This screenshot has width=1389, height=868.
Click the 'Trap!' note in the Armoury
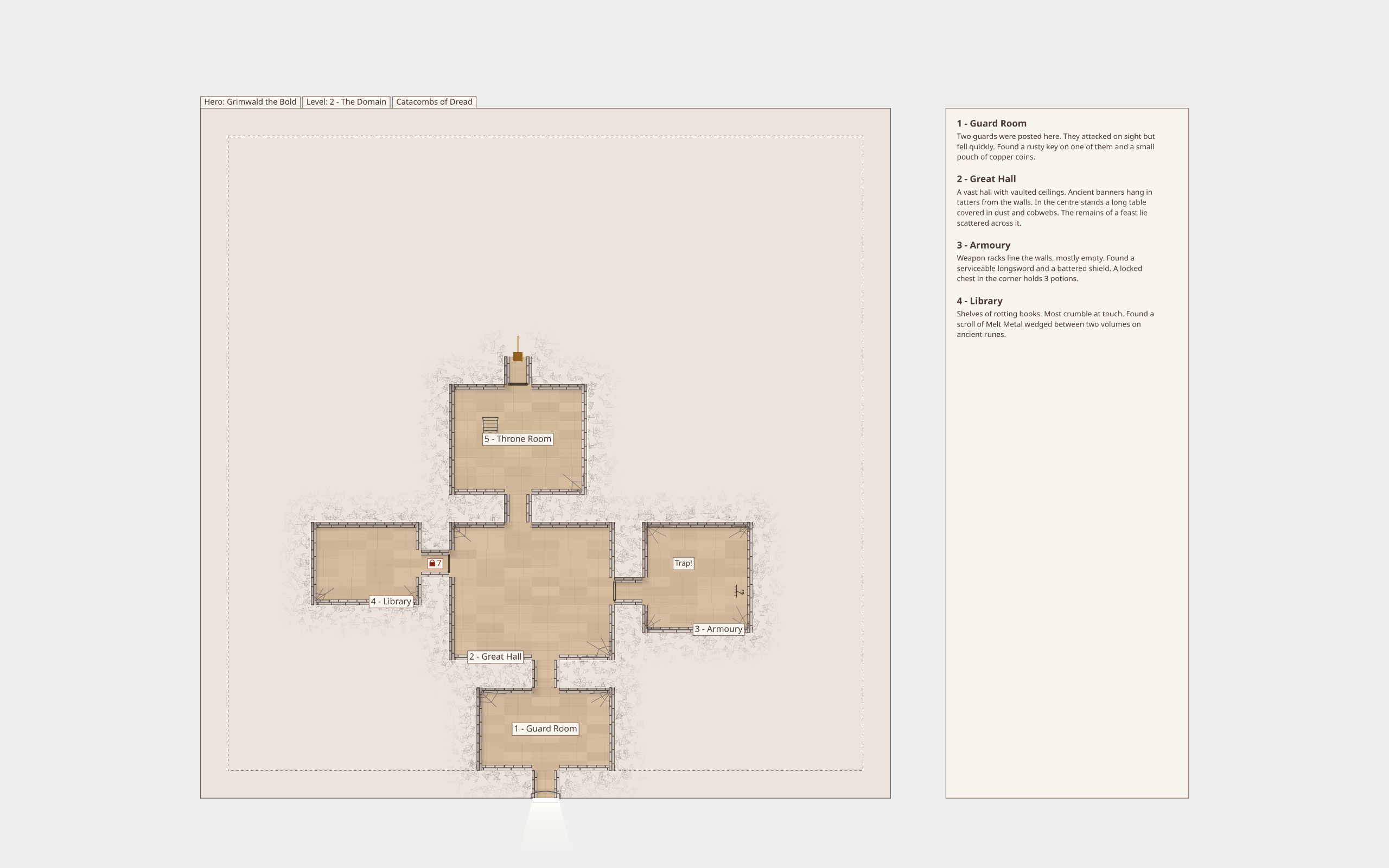tap(683, 563)
